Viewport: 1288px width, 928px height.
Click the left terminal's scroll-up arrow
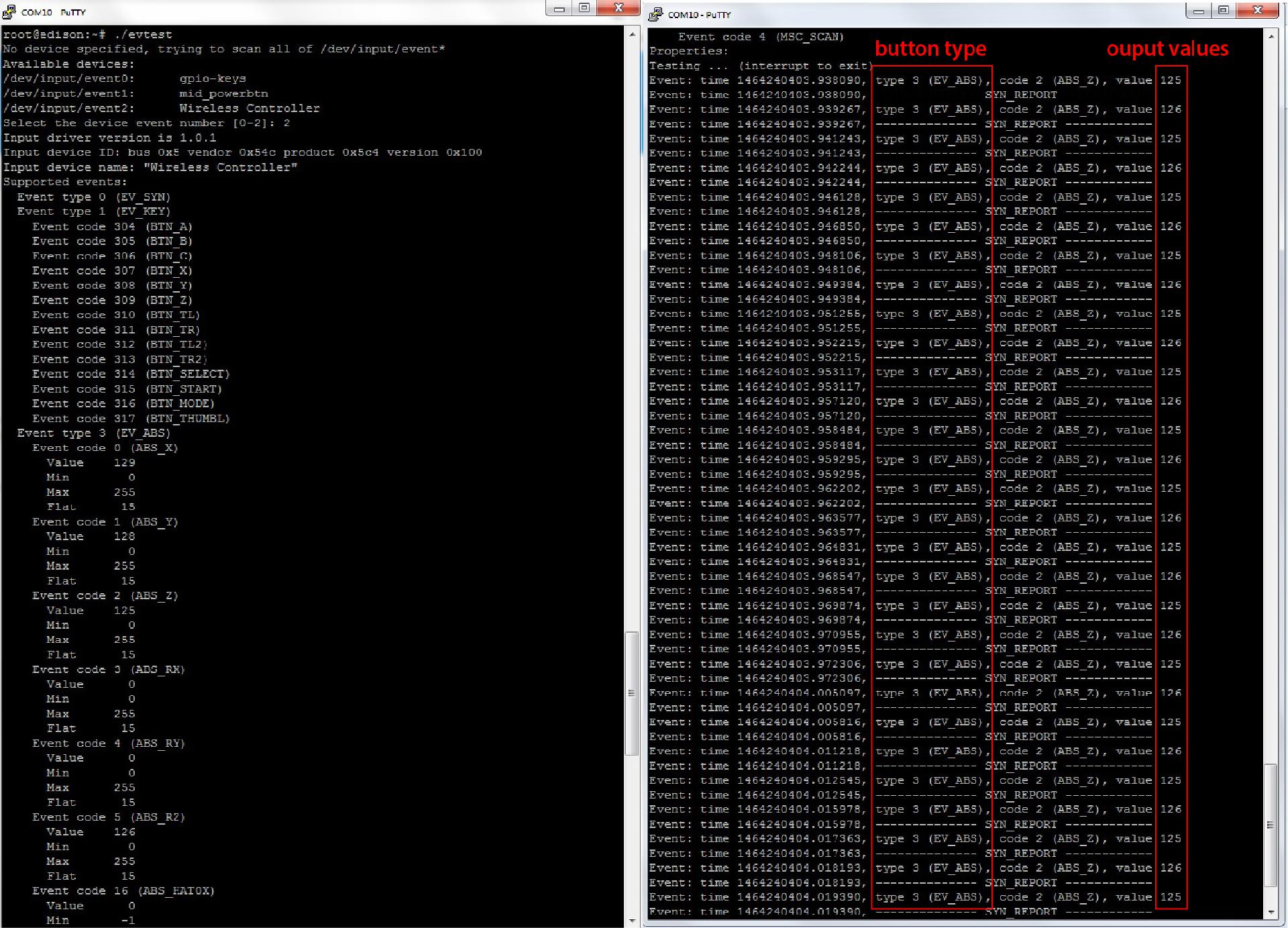click(x=632, y=34)
